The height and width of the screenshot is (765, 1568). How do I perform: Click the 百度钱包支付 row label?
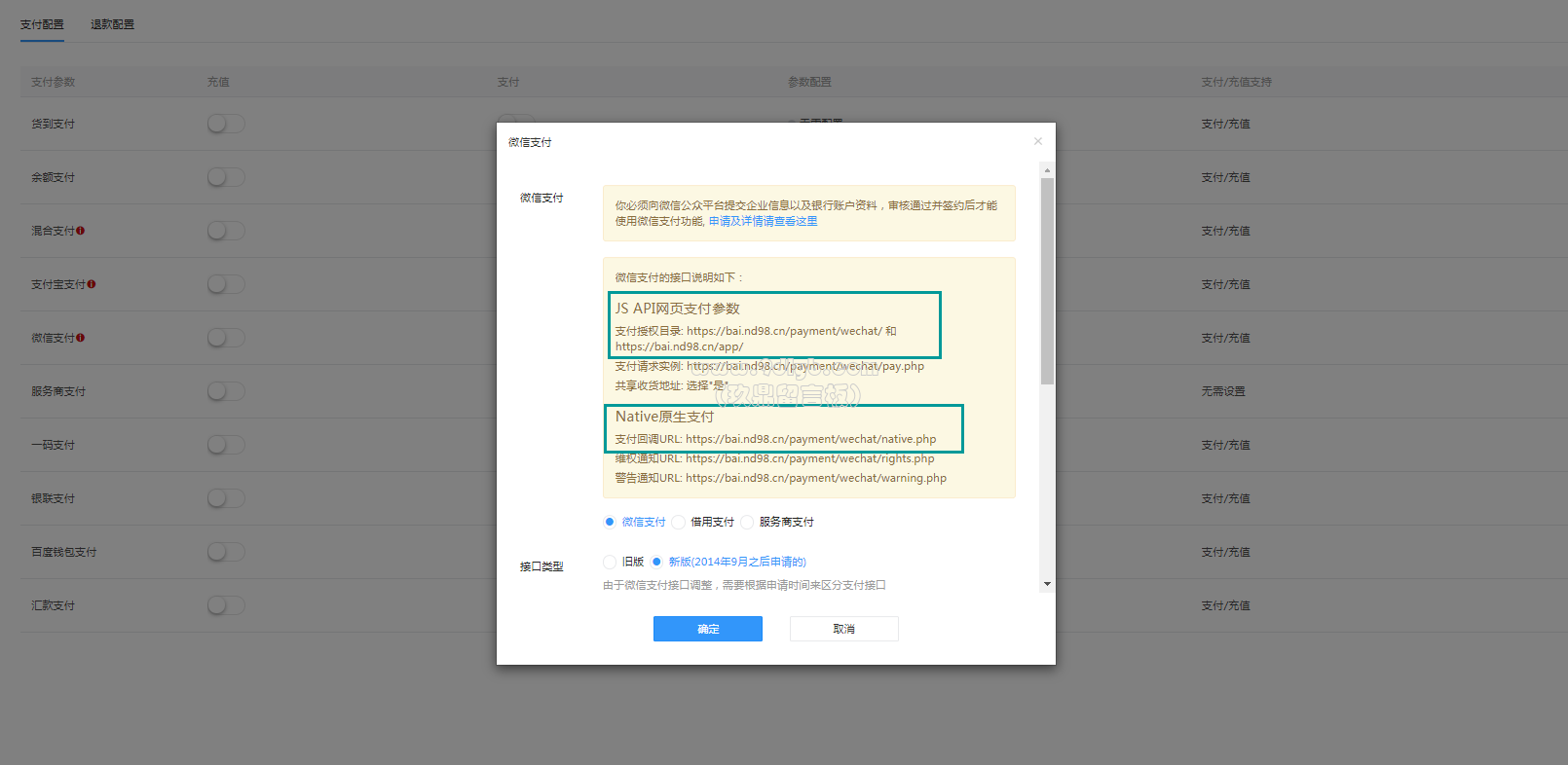[64, 552]
